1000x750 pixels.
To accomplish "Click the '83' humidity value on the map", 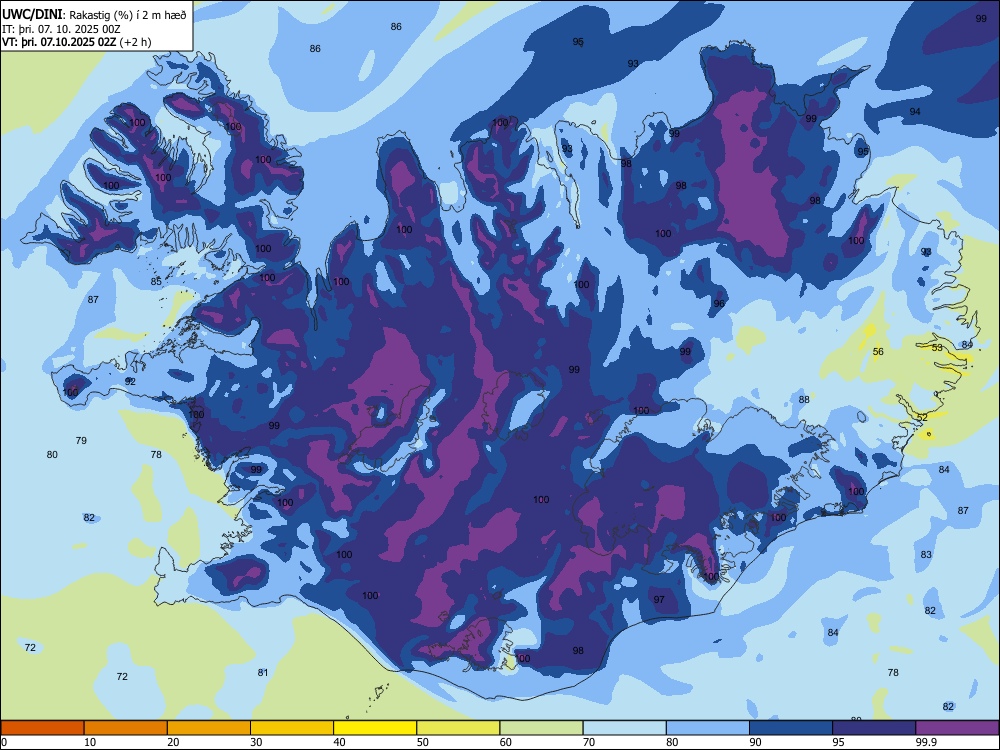I will pos(926,555).
